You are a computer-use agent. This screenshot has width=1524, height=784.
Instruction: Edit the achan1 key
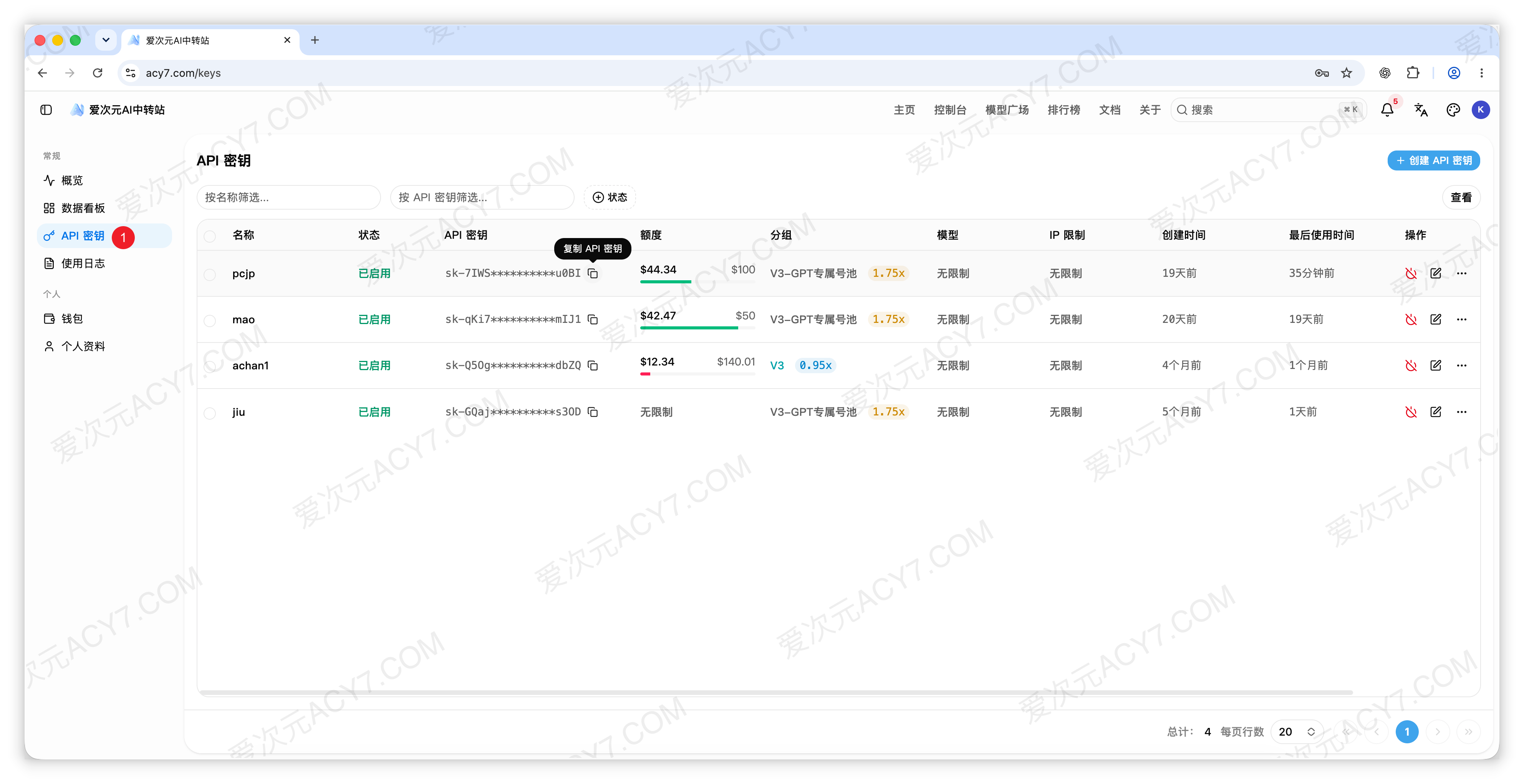1436,366
